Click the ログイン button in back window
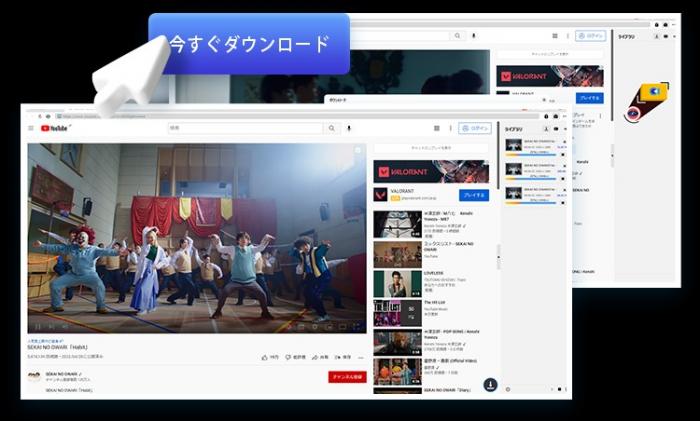 point(590,36)
